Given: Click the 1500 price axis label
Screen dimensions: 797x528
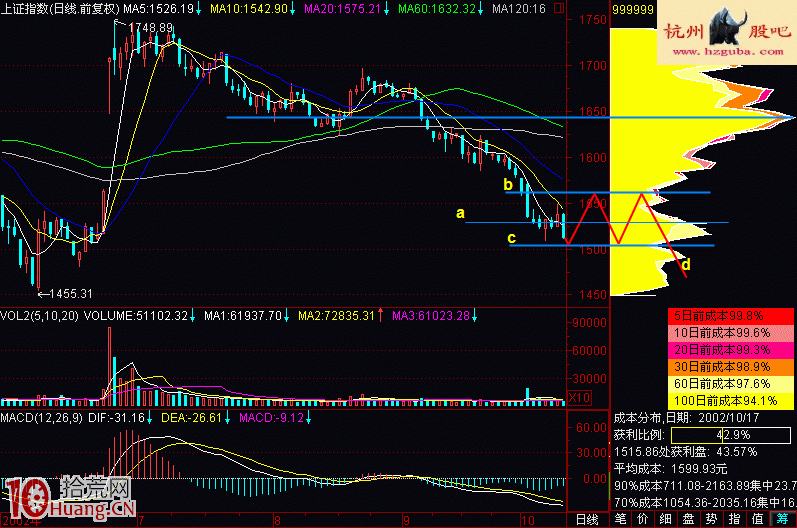Looking at the screenshot, I should pos(593,250).
